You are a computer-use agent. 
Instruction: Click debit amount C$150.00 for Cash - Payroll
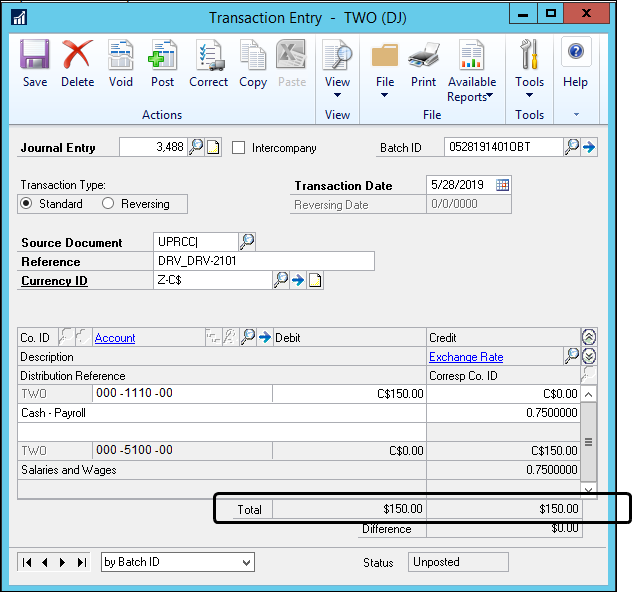pyautogui.click(x=350, y=393)
